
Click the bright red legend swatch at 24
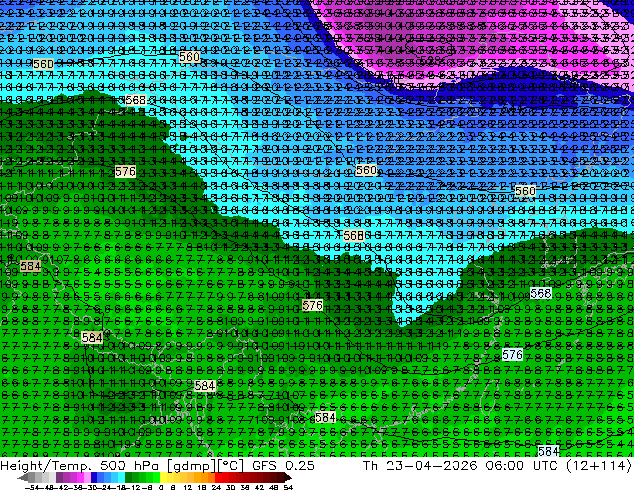coord(218,478)
